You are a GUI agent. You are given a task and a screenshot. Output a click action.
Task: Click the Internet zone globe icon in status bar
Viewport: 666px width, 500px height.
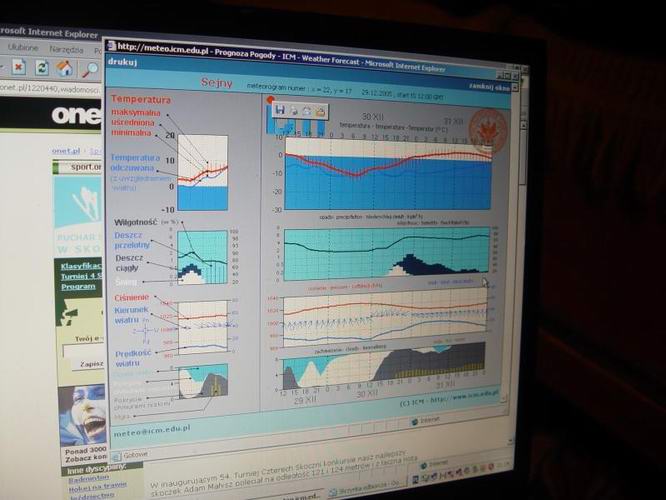[415, 422]
